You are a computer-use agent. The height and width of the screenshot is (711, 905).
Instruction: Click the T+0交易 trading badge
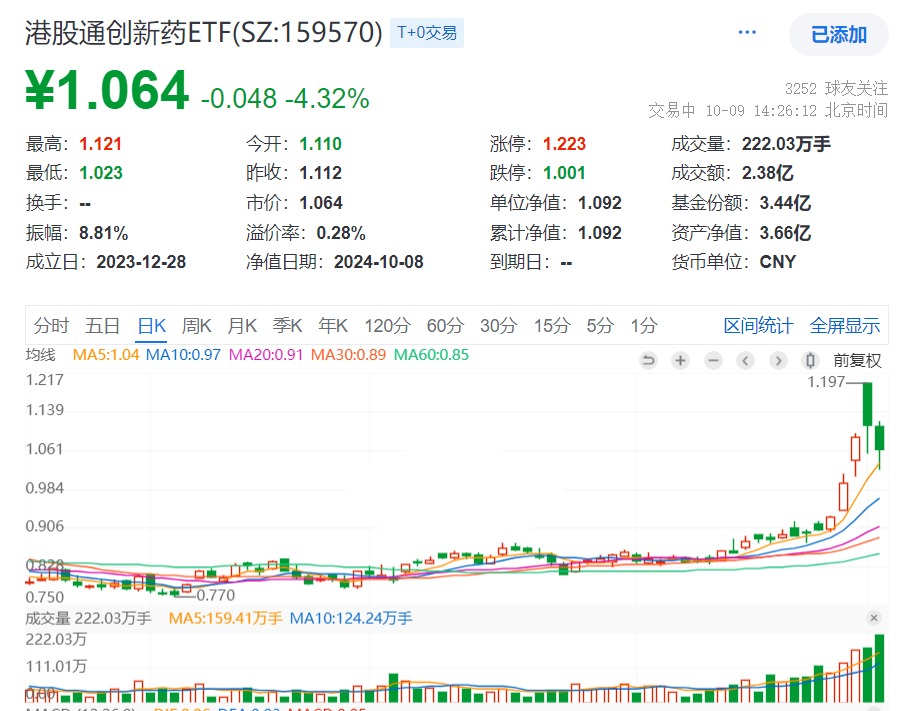coord(426,32)
